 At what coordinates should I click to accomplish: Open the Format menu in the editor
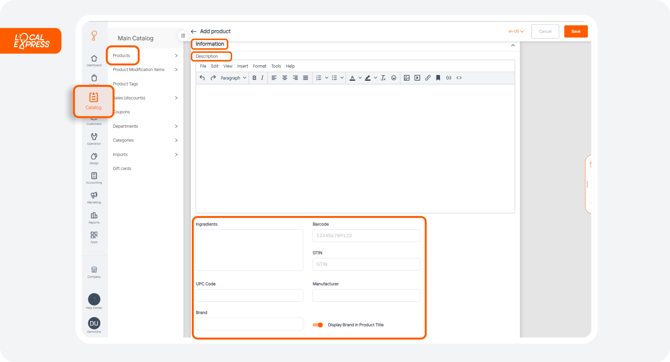point(259,66)
